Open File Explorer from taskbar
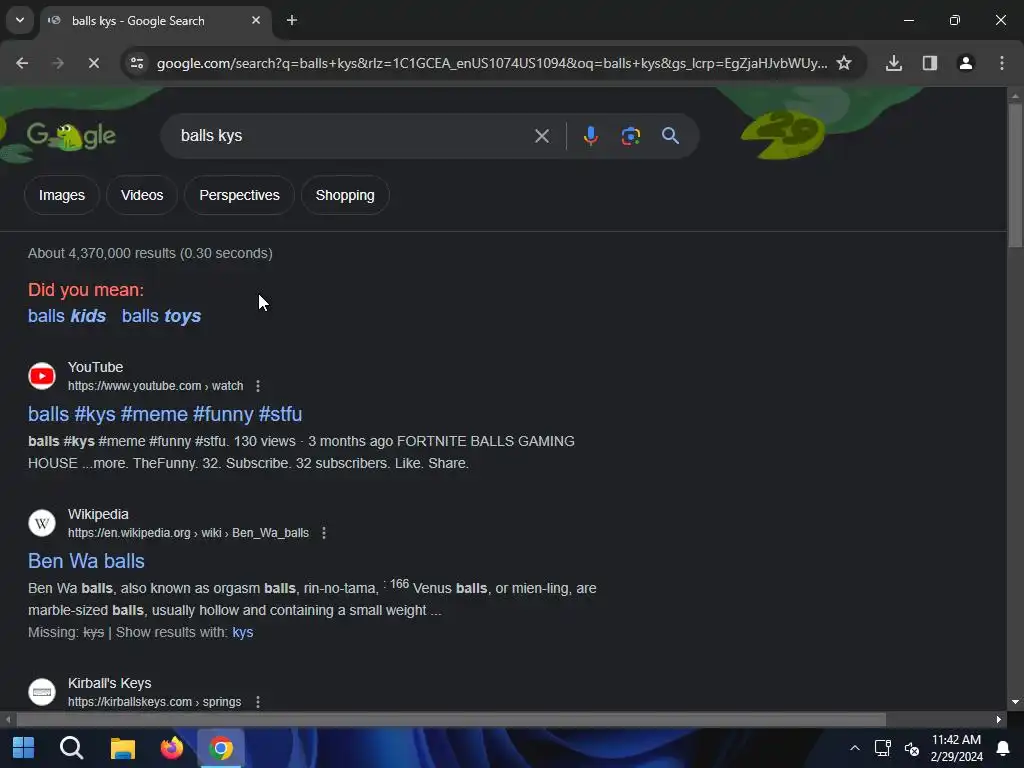 [x=122, y=748]
